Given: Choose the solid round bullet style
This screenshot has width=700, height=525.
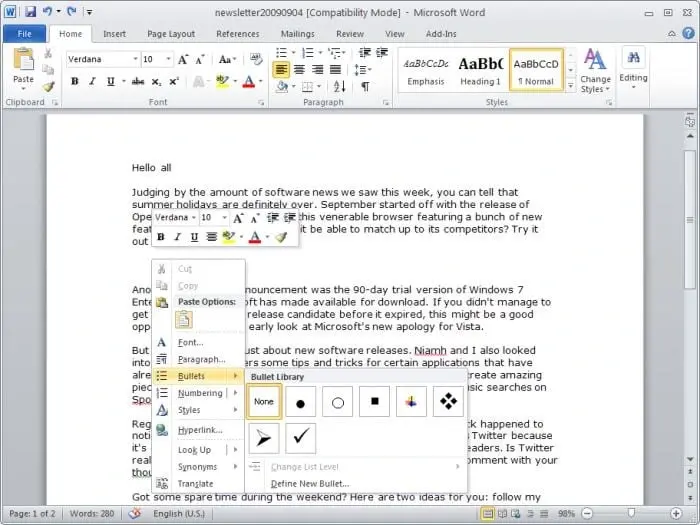Looking at the screenshot, I should click(300, 401).
